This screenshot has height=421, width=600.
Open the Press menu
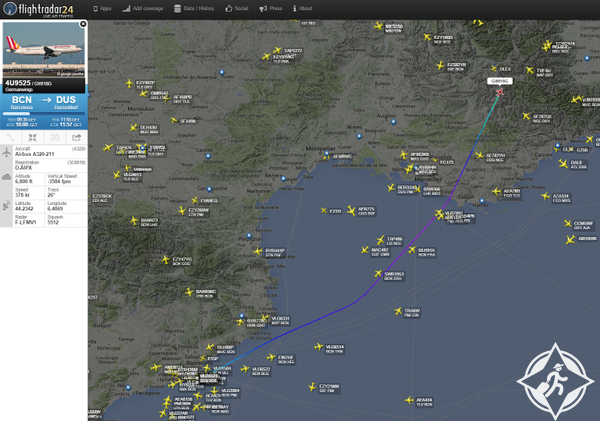point(271,8)
